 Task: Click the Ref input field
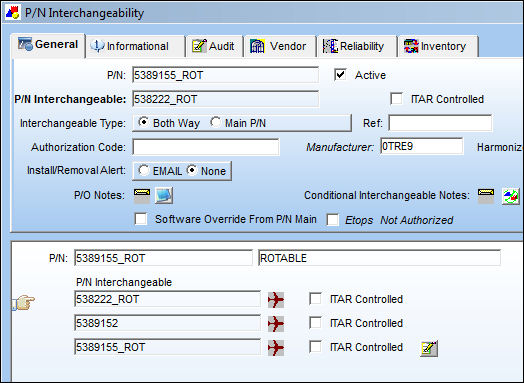[440, 123]
